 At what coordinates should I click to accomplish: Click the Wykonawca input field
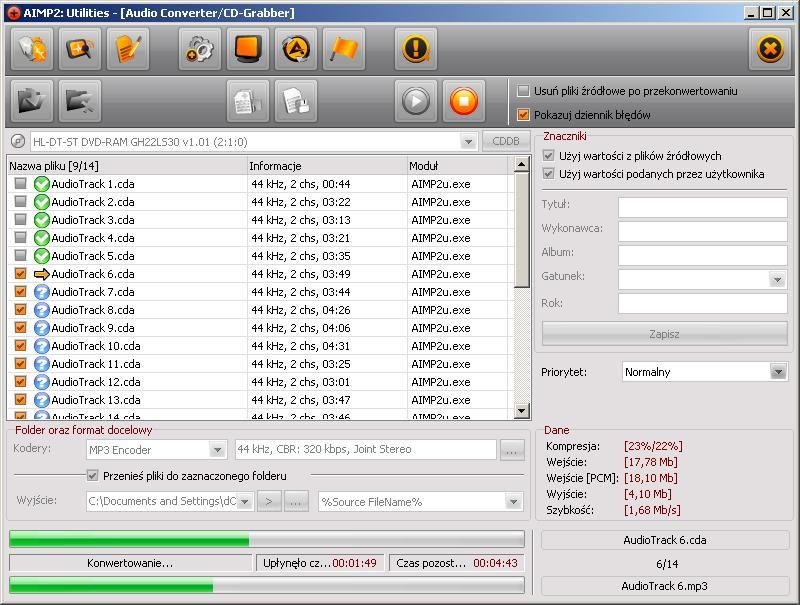coord(703,231)
